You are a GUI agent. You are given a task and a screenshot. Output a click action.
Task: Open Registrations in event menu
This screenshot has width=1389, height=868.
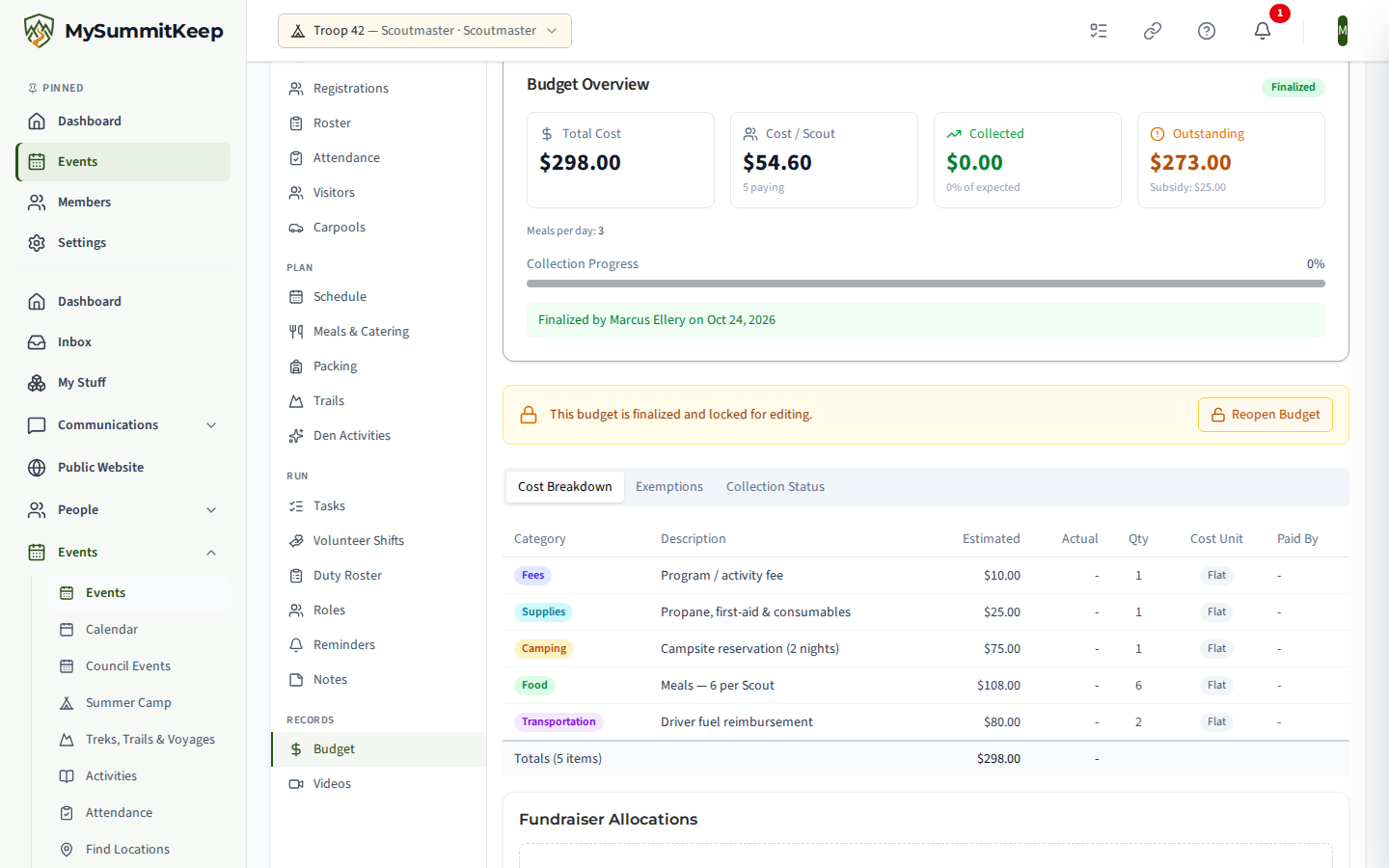tap(378, 89)
